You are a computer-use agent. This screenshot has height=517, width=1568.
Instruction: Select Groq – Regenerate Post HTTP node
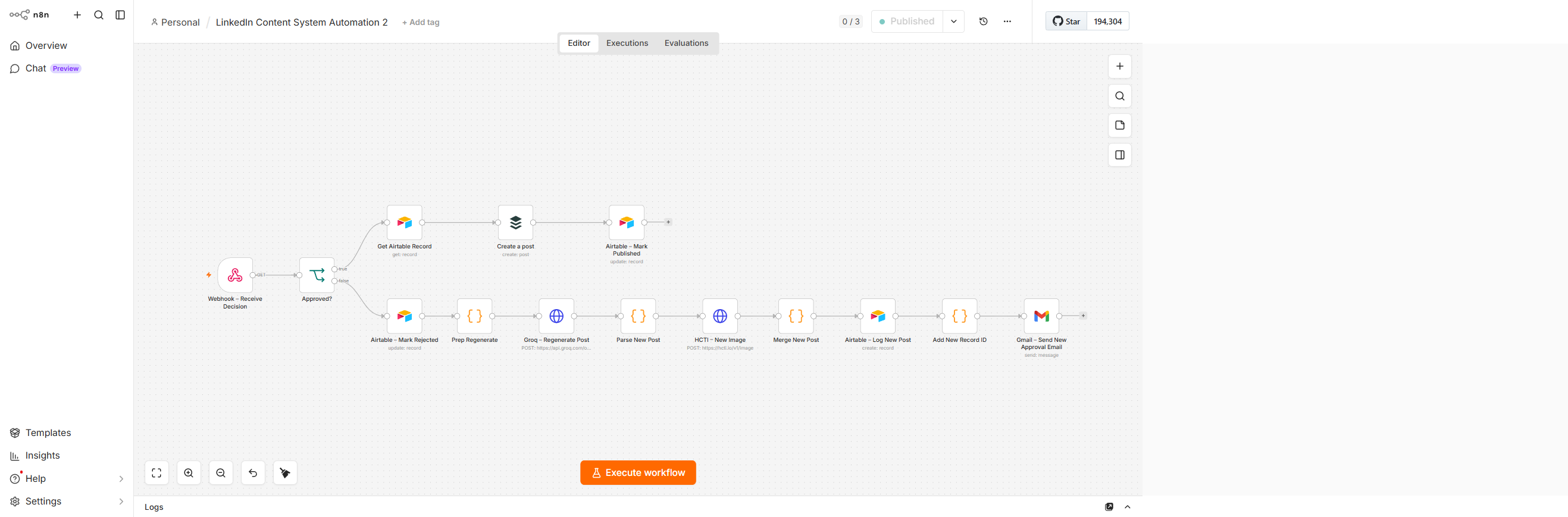coord(556,316)
